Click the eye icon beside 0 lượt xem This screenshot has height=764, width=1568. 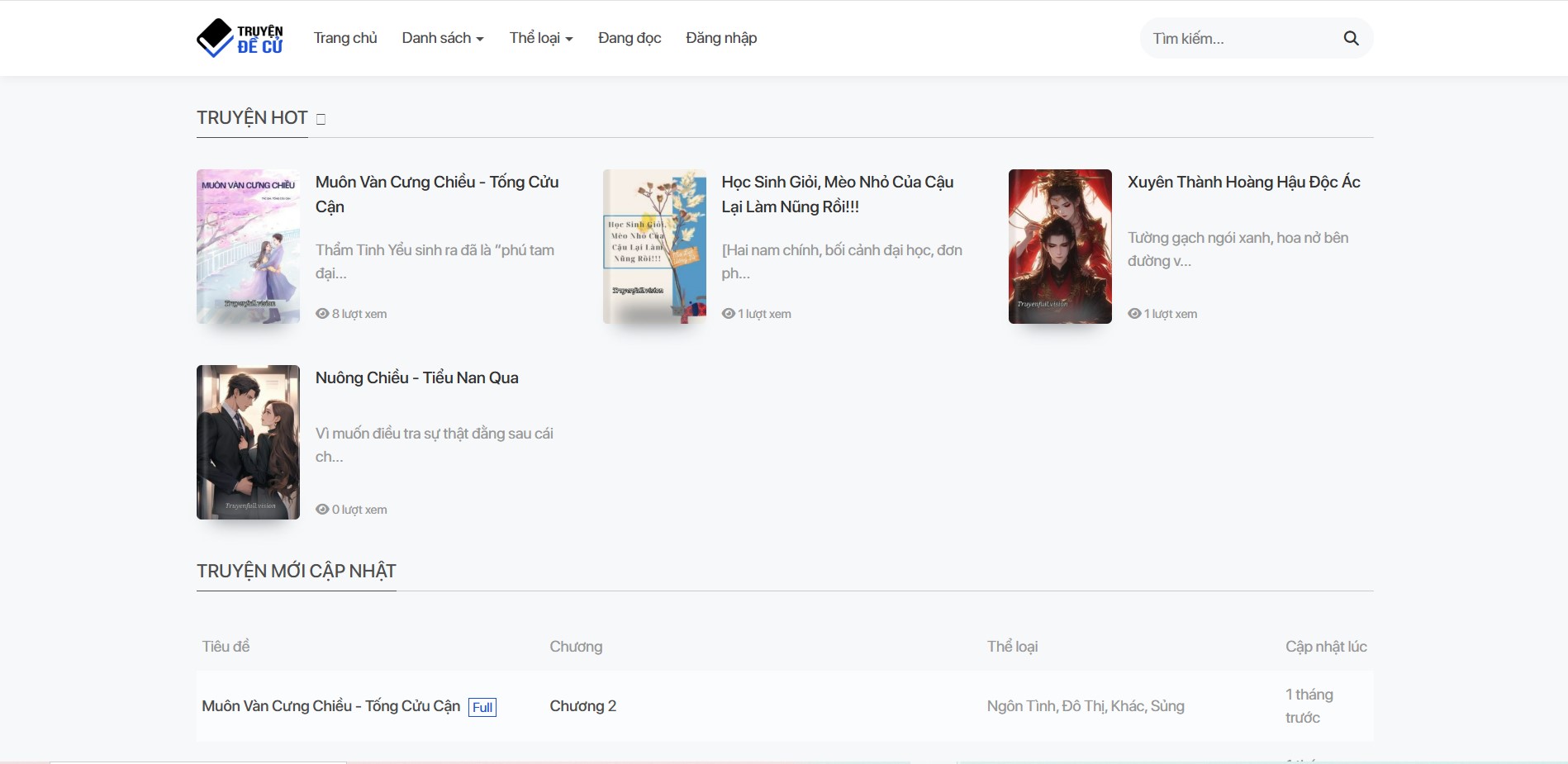point(322,510)
